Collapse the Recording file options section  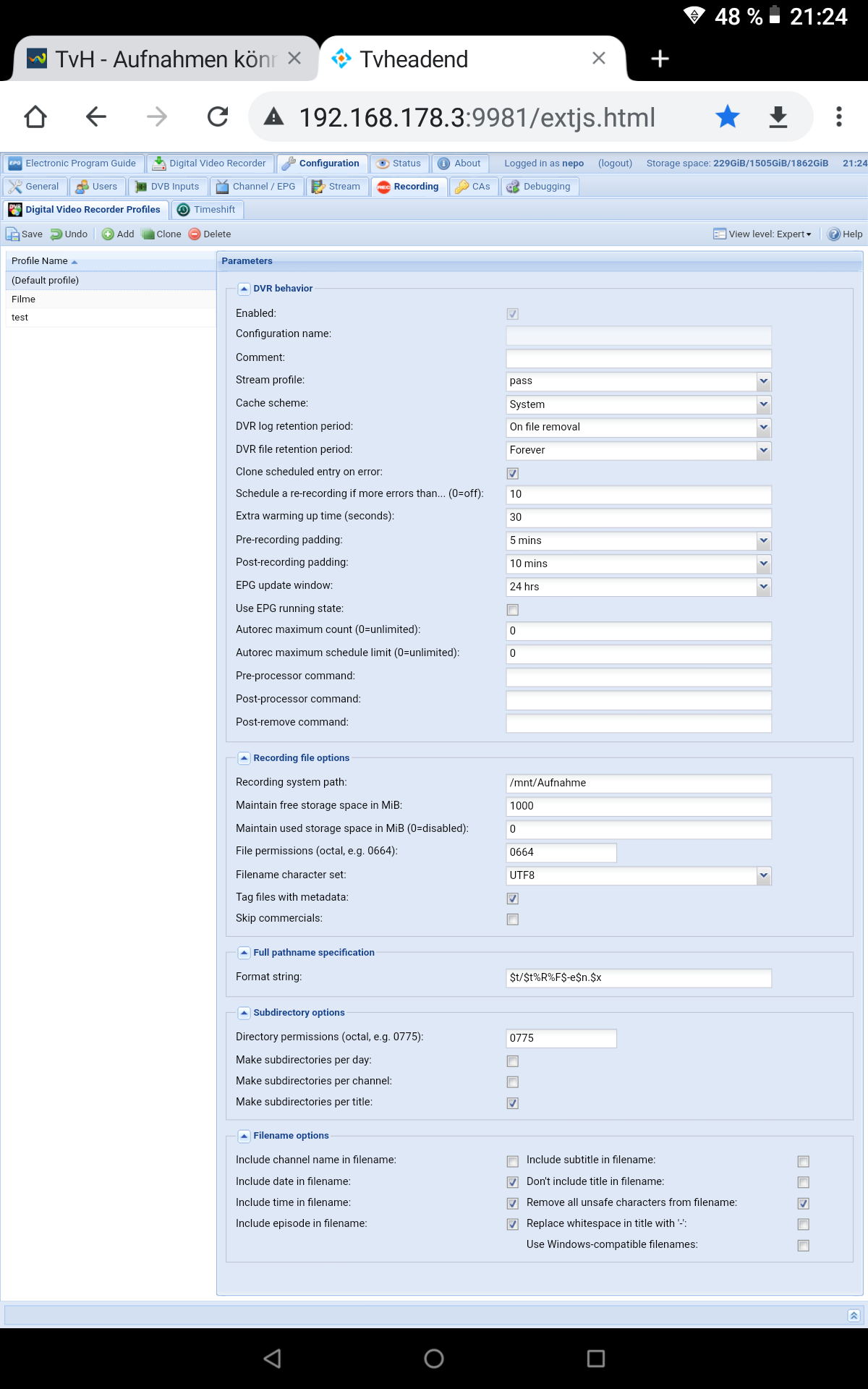(244, 758)
